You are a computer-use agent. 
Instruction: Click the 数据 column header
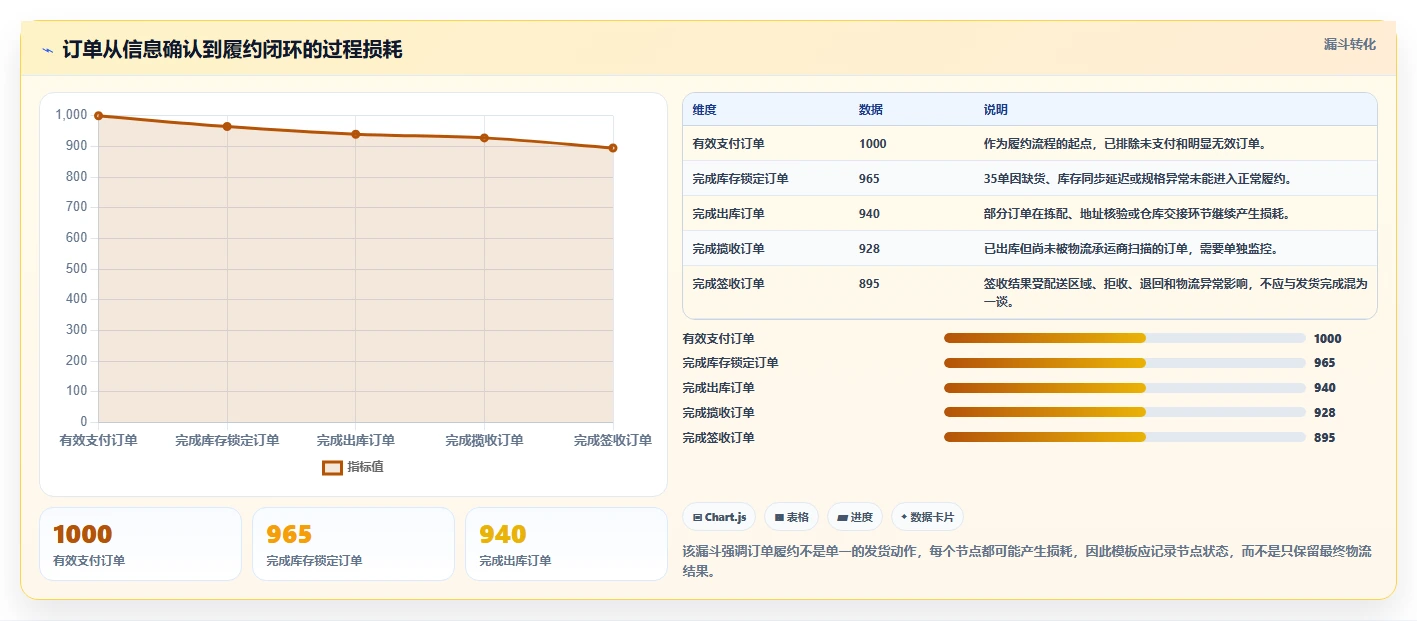pyautogui.click(x=870, y=110)
